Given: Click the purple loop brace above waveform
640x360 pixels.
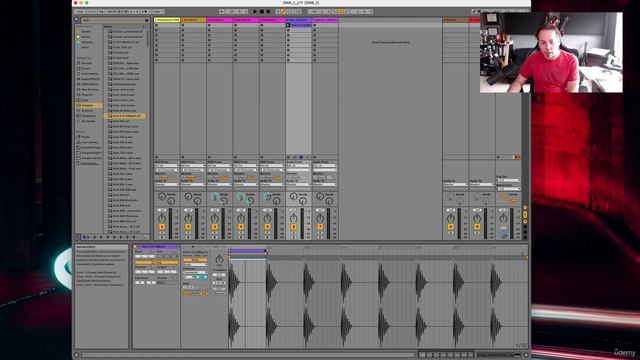Looking at the screenshot, I should pyautogui.click(x=247, y=251).
